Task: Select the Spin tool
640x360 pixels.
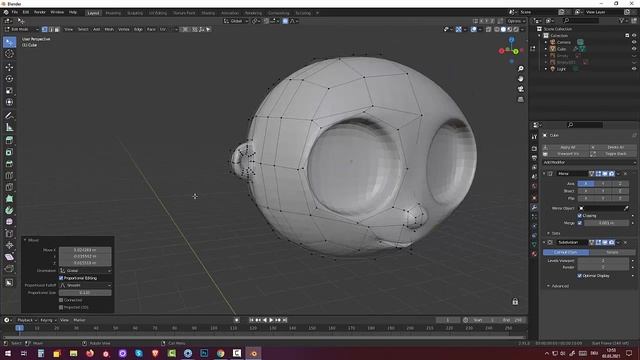Action: tap(9, 211)
